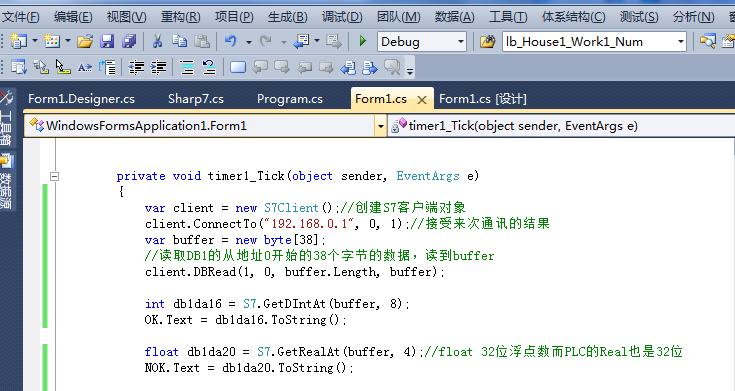Save current file with floppy icon
This screenshot has width=735, height=391.
pyautogui.click(x=107, y=42)
